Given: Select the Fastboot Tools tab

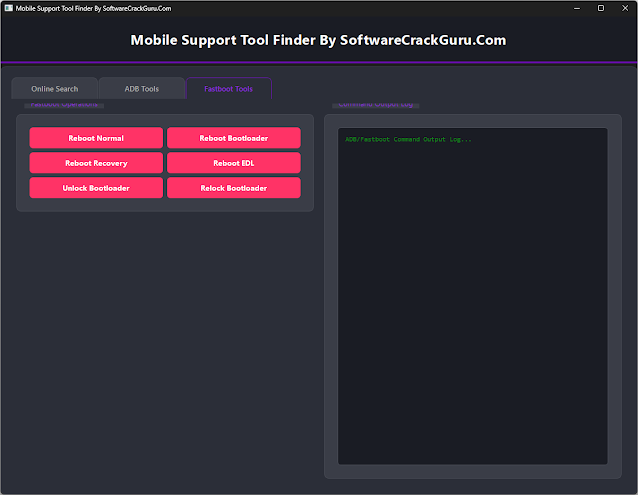Looking at the screenshot, I should [x=228, y=89].
